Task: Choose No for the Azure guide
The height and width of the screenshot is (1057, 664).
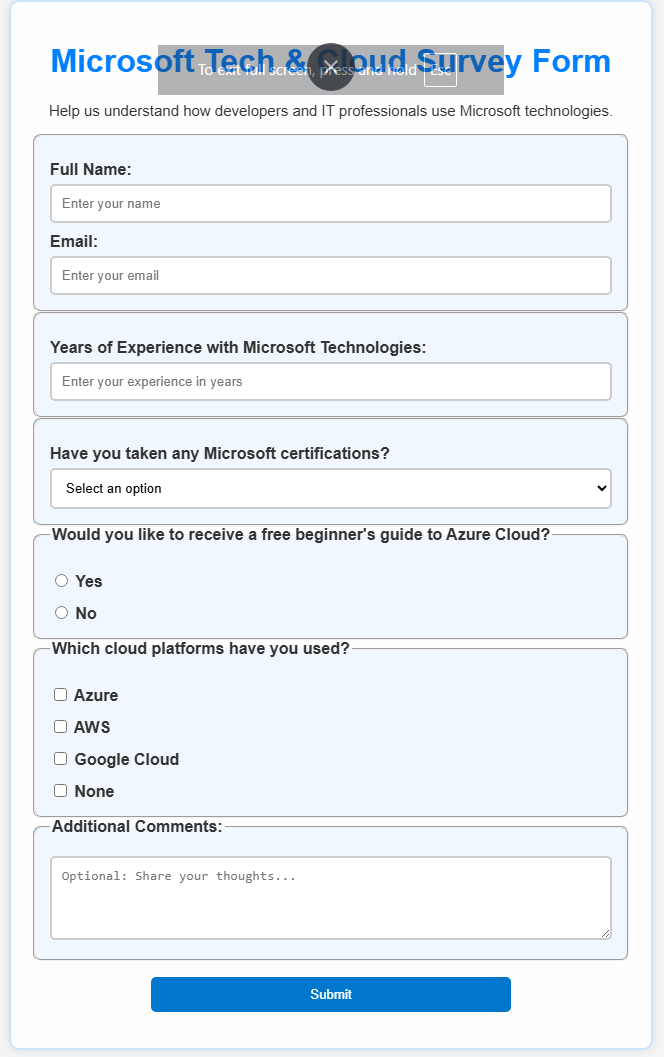Action: pos(62,613)
